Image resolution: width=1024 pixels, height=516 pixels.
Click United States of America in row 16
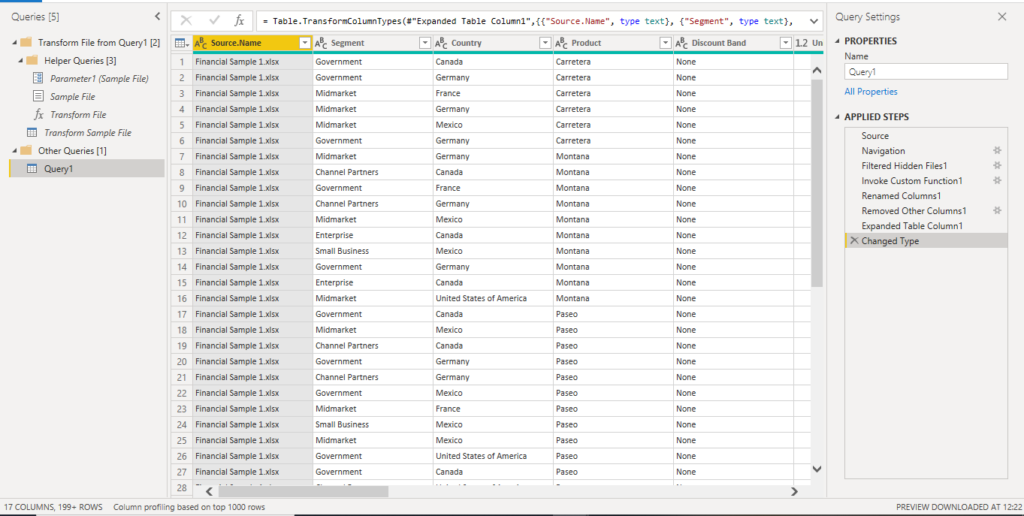pyautogui.click(x=493, y=298)
